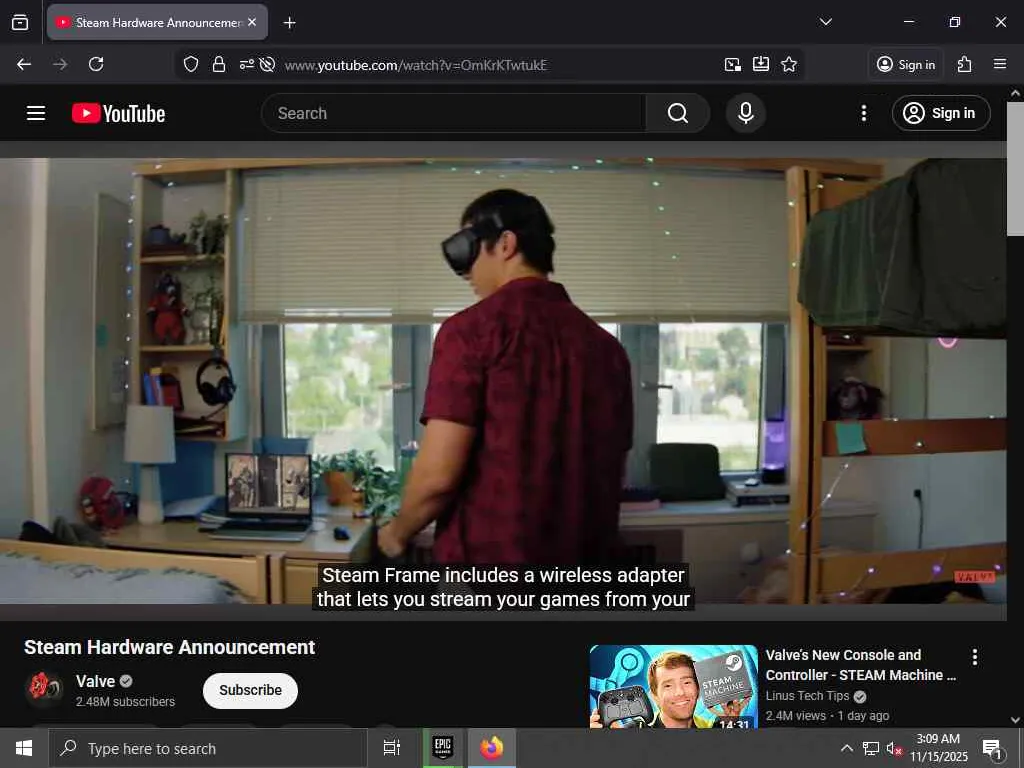1024x768 pixels.
Task: Open Firefox application menu
Action: click(x=1000, y=64)
